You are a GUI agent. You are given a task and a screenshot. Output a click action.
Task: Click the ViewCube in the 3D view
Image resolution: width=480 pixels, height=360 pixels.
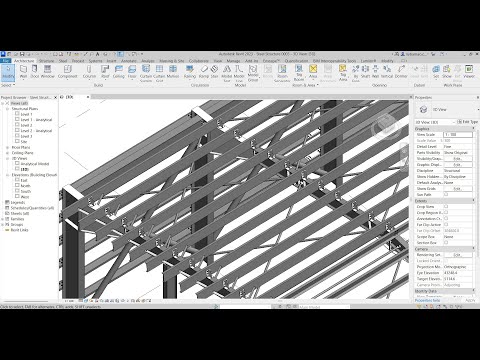[385, 125]
